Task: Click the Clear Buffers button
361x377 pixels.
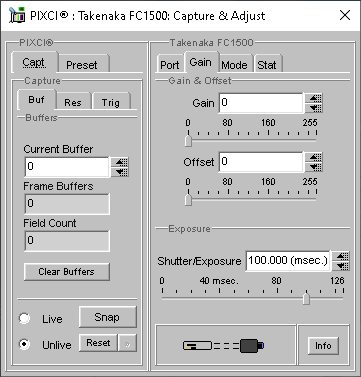Action: 67,272
